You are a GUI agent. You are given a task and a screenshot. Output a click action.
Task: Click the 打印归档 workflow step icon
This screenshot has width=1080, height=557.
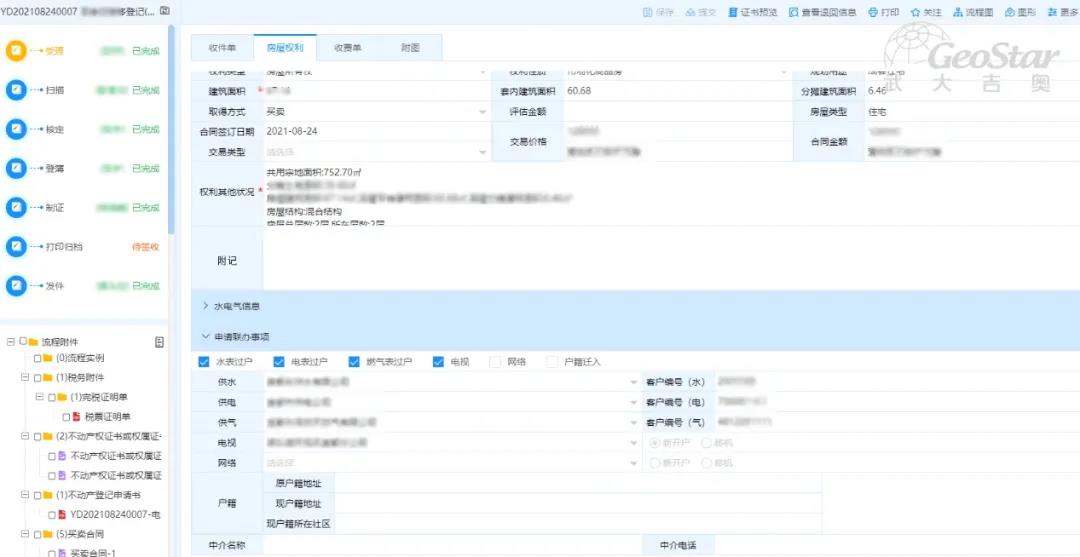16,246
